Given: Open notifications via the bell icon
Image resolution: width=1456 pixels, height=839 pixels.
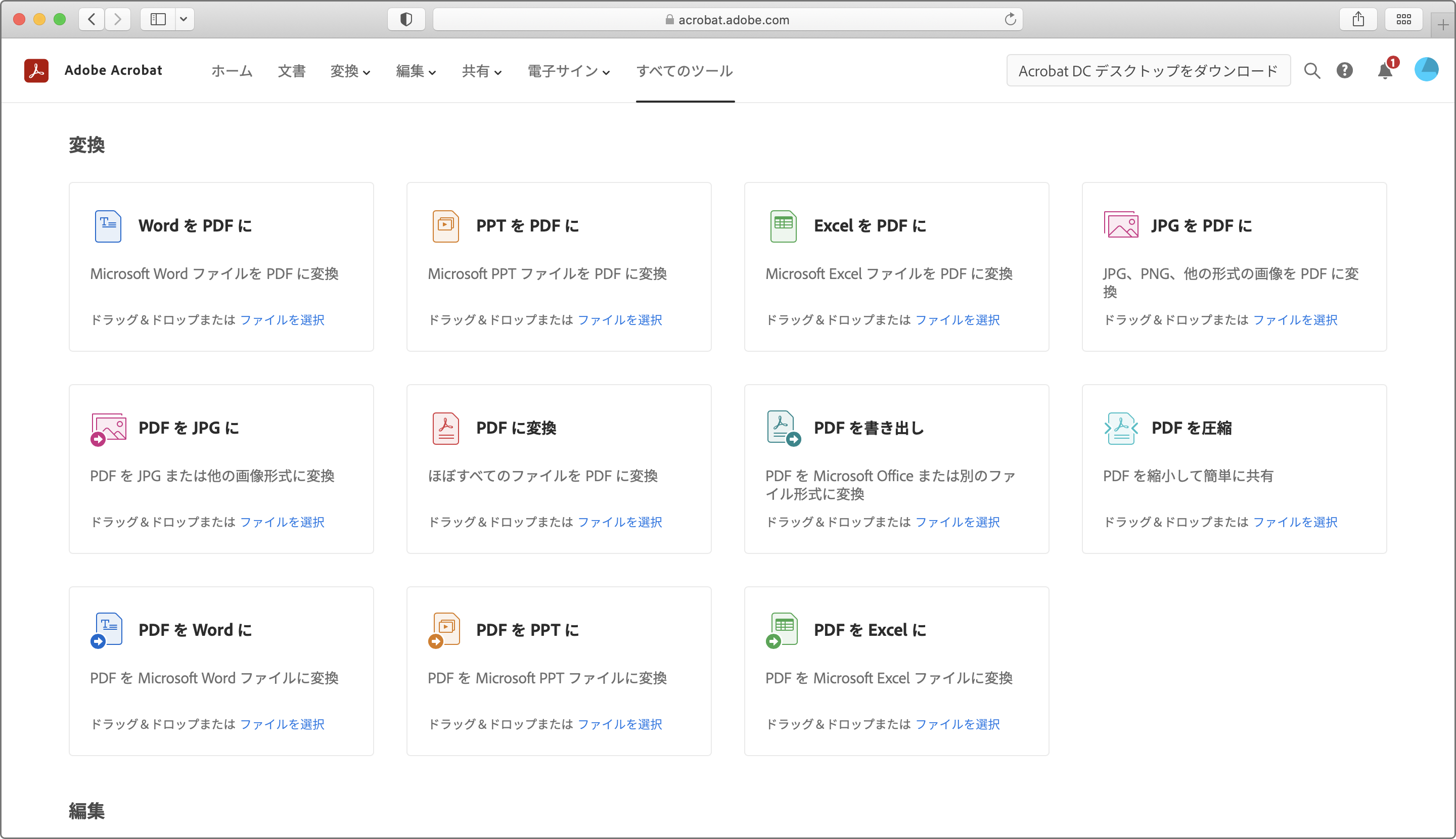Looking at the screenshot, I should tap(1386, 70).
